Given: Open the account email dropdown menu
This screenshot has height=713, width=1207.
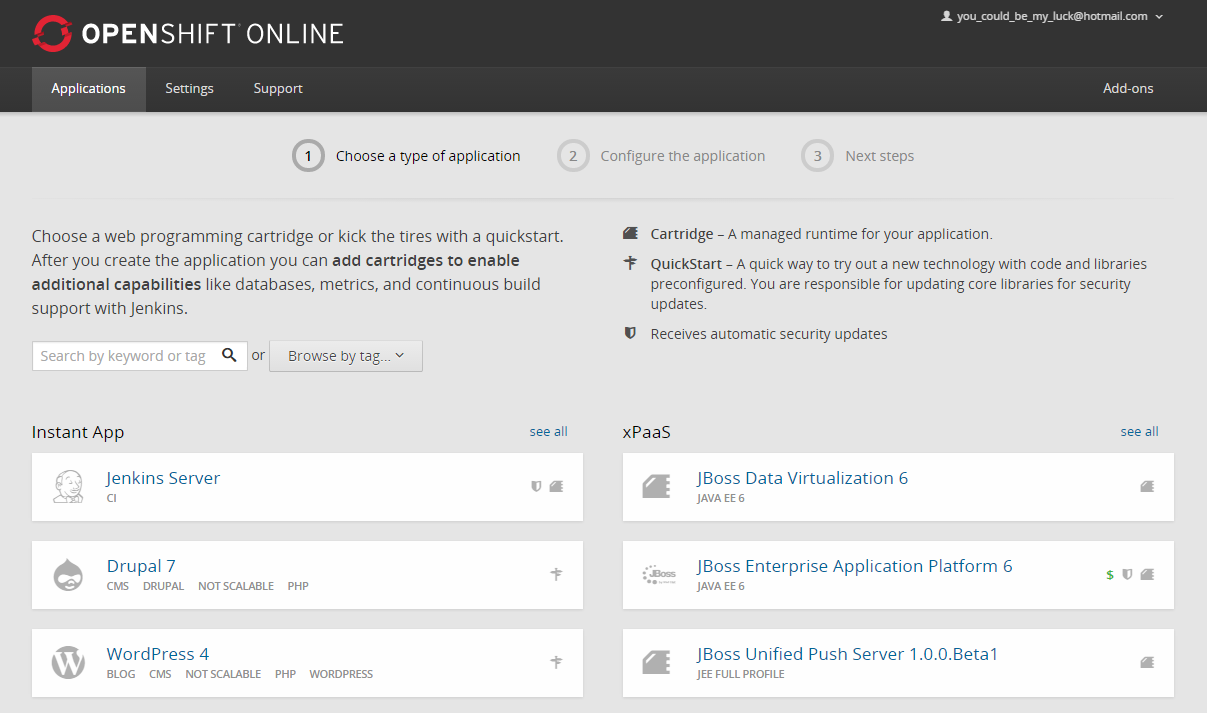Looking at the screenshot, I should [1053, 16].
